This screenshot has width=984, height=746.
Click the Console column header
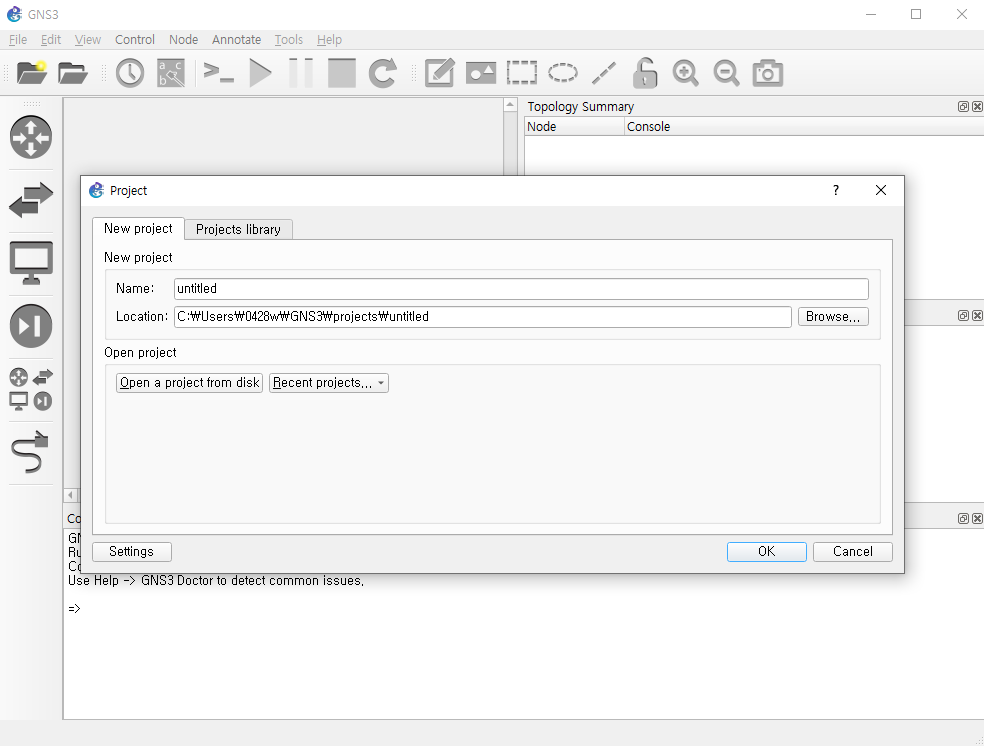coord(804,127)
